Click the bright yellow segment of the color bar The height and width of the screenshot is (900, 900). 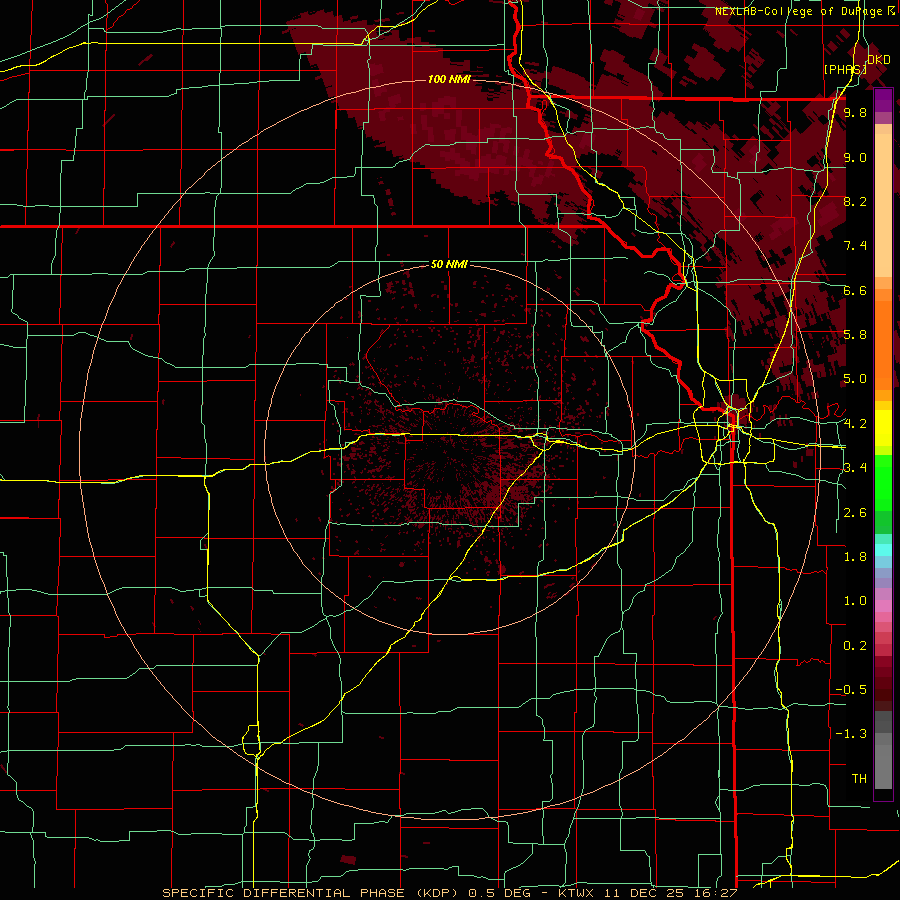click(x=883, y=428)
